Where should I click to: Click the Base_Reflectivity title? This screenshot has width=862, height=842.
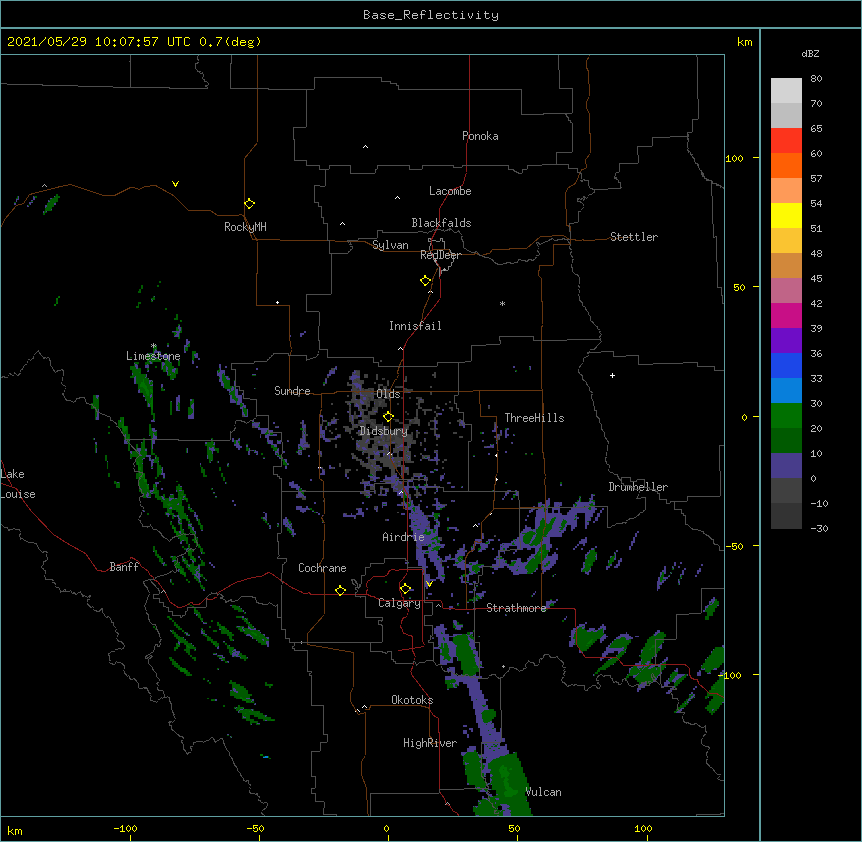(431, 15)
